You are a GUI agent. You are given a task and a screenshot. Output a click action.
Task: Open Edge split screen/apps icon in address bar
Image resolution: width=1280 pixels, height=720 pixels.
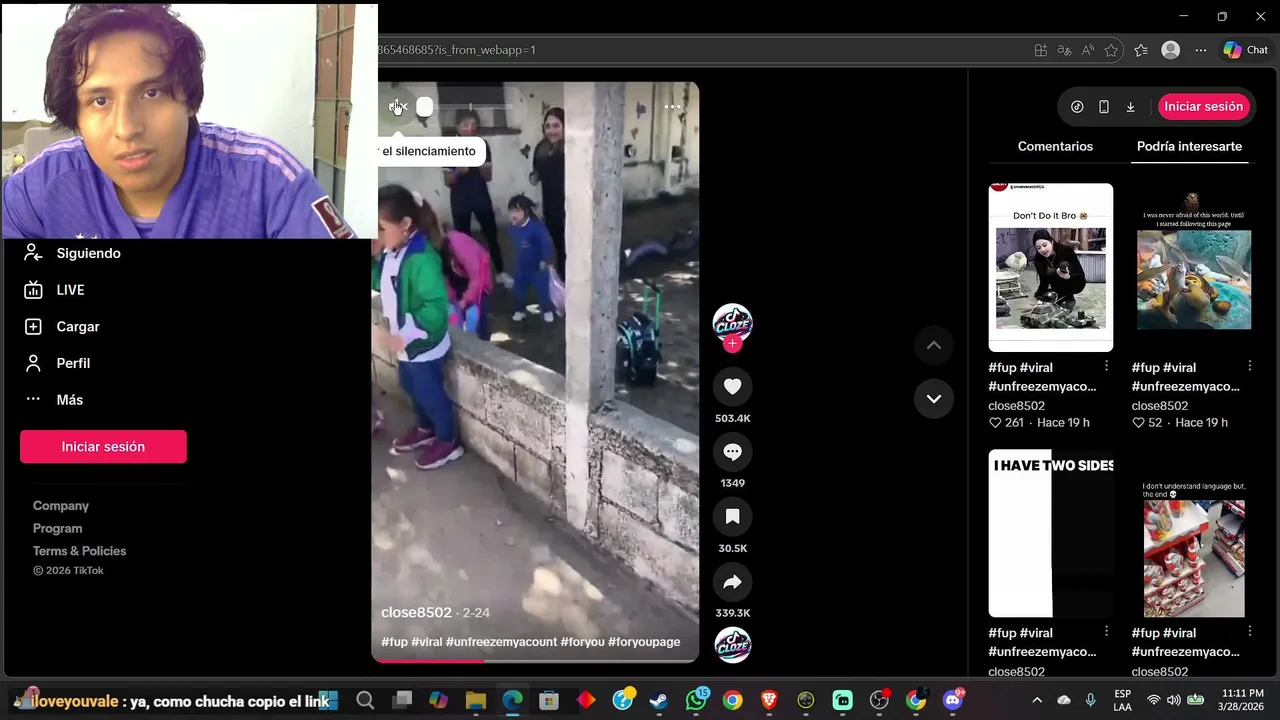coord(1040,50)
